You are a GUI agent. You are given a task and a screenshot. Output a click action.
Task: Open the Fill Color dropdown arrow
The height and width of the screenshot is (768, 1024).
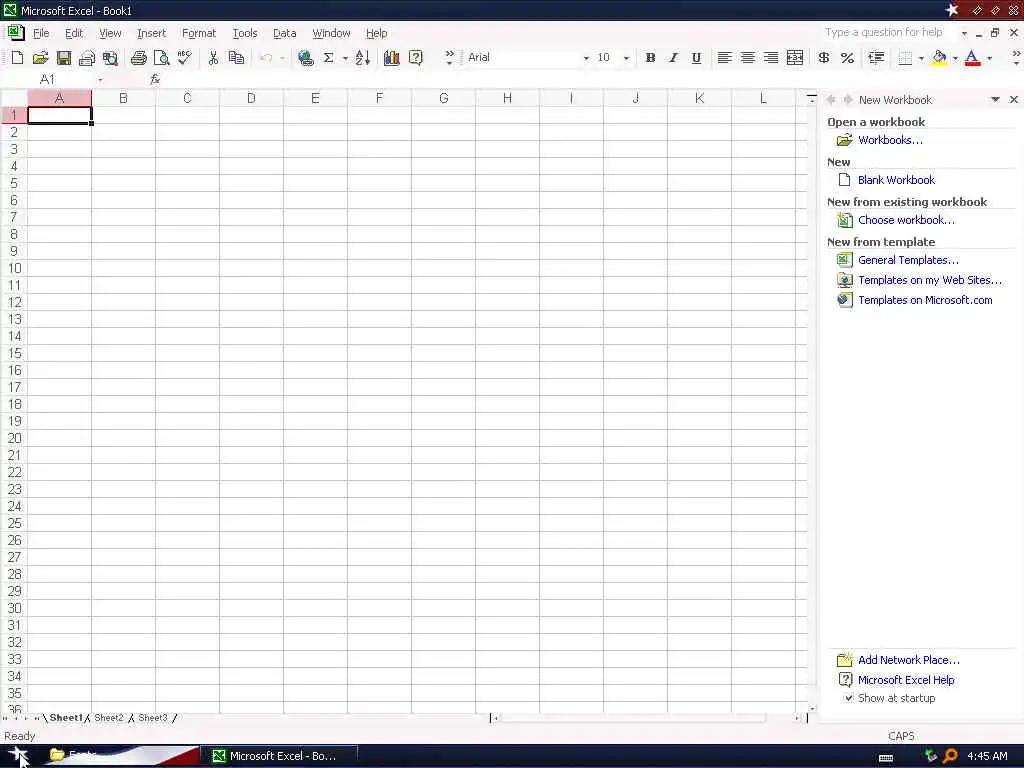coord(955,58)
